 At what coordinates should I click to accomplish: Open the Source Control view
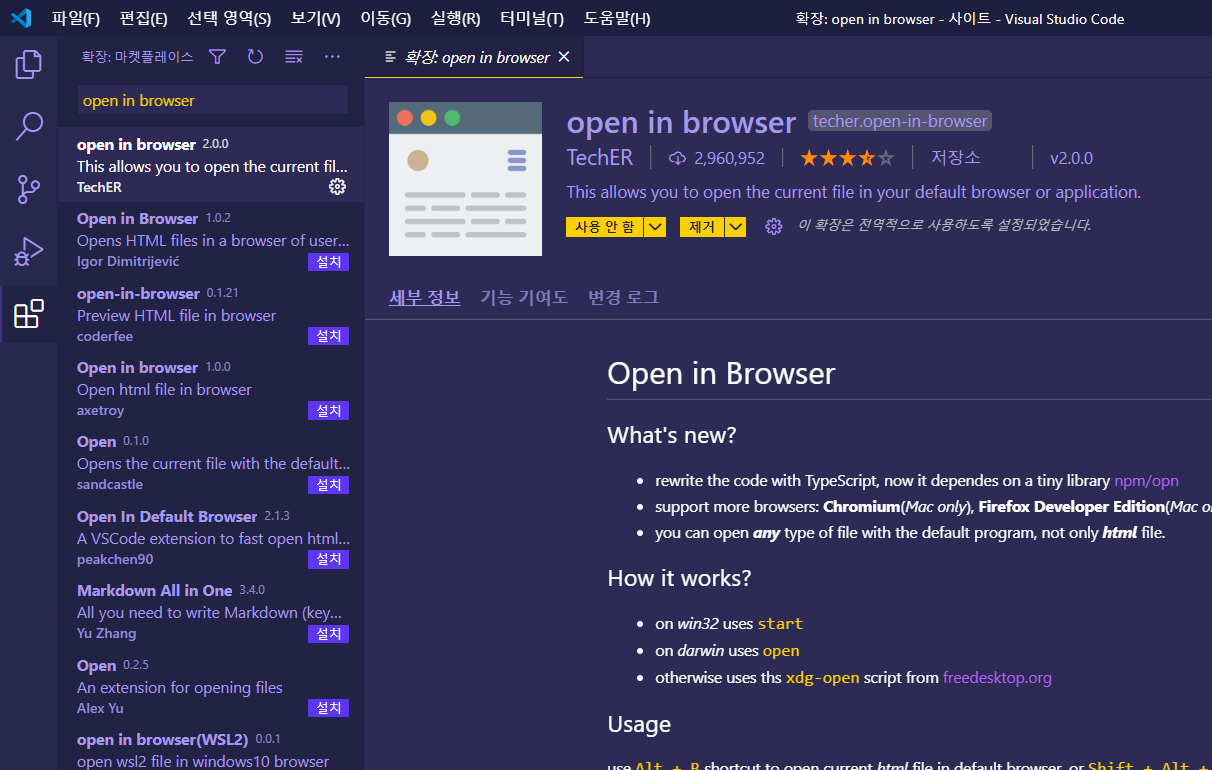tap(29, 189)
